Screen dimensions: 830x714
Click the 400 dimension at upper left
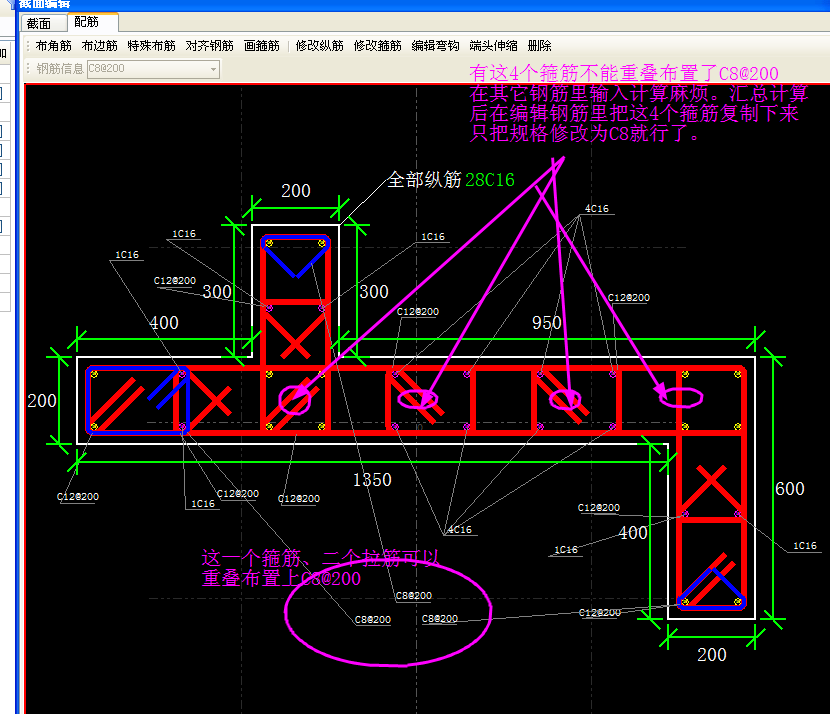(164, 323)
